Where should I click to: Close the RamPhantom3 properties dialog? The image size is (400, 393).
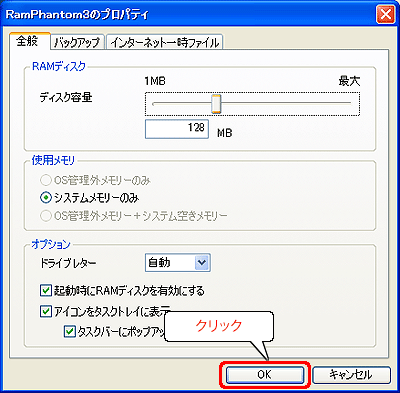pos(385,15)
